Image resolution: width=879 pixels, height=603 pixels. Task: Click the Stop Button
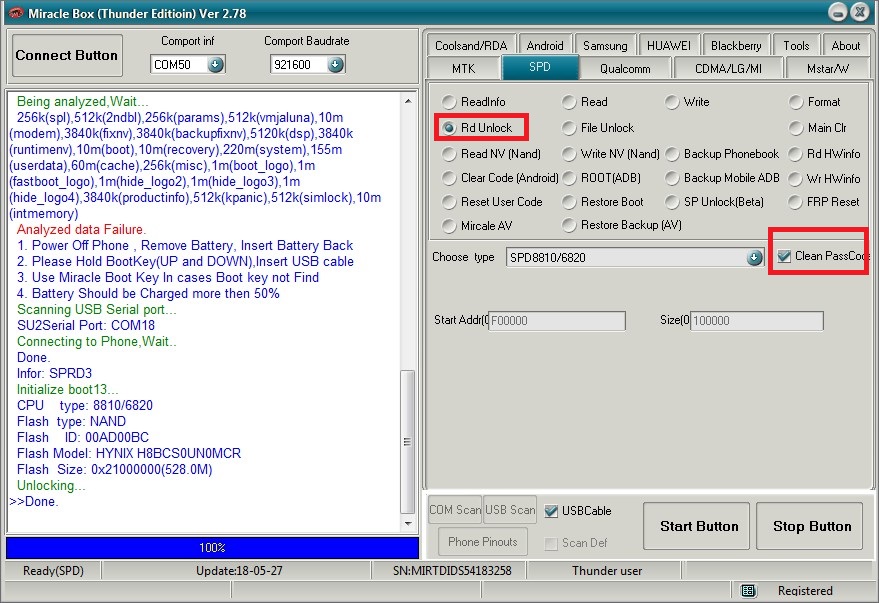pos(809,526)
